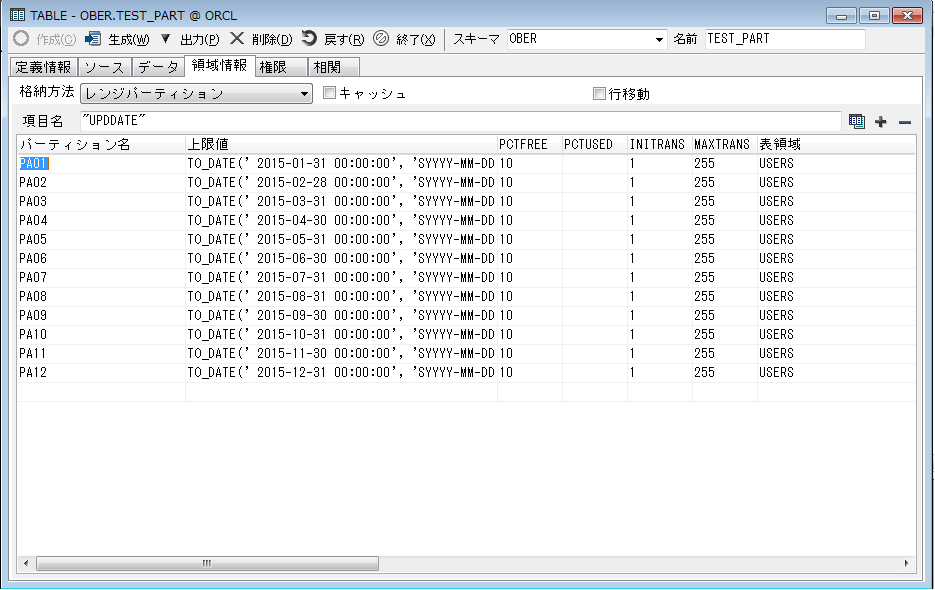Open the 格納方法 dropdown

[x=305, y=94]
